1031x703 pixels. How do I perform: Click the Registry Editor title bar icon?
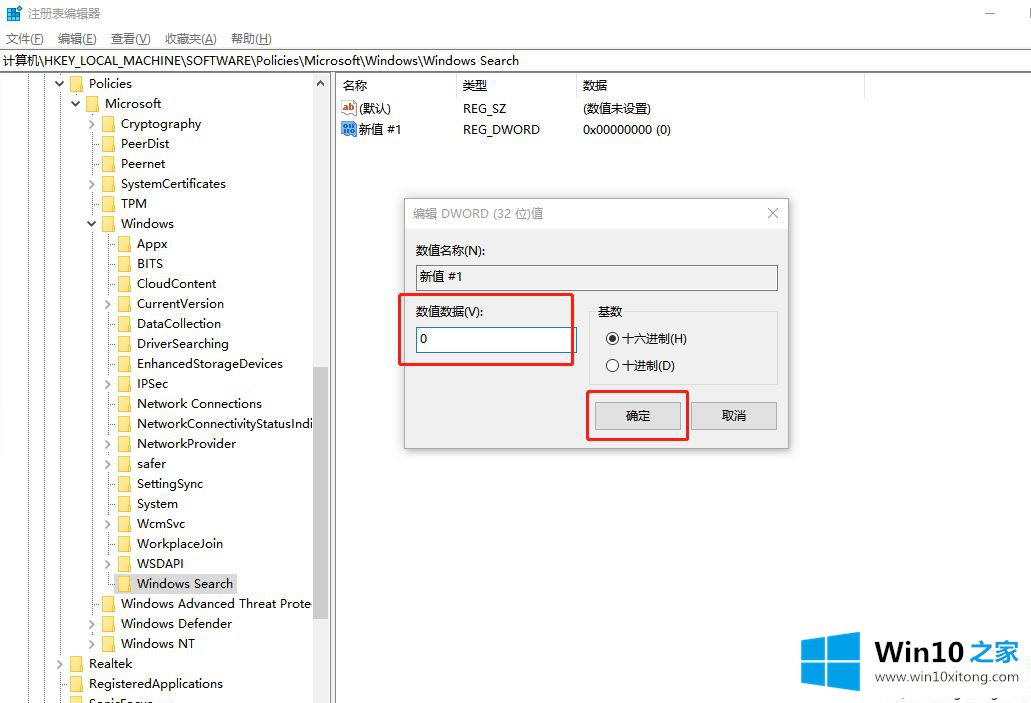click(14, 14)
